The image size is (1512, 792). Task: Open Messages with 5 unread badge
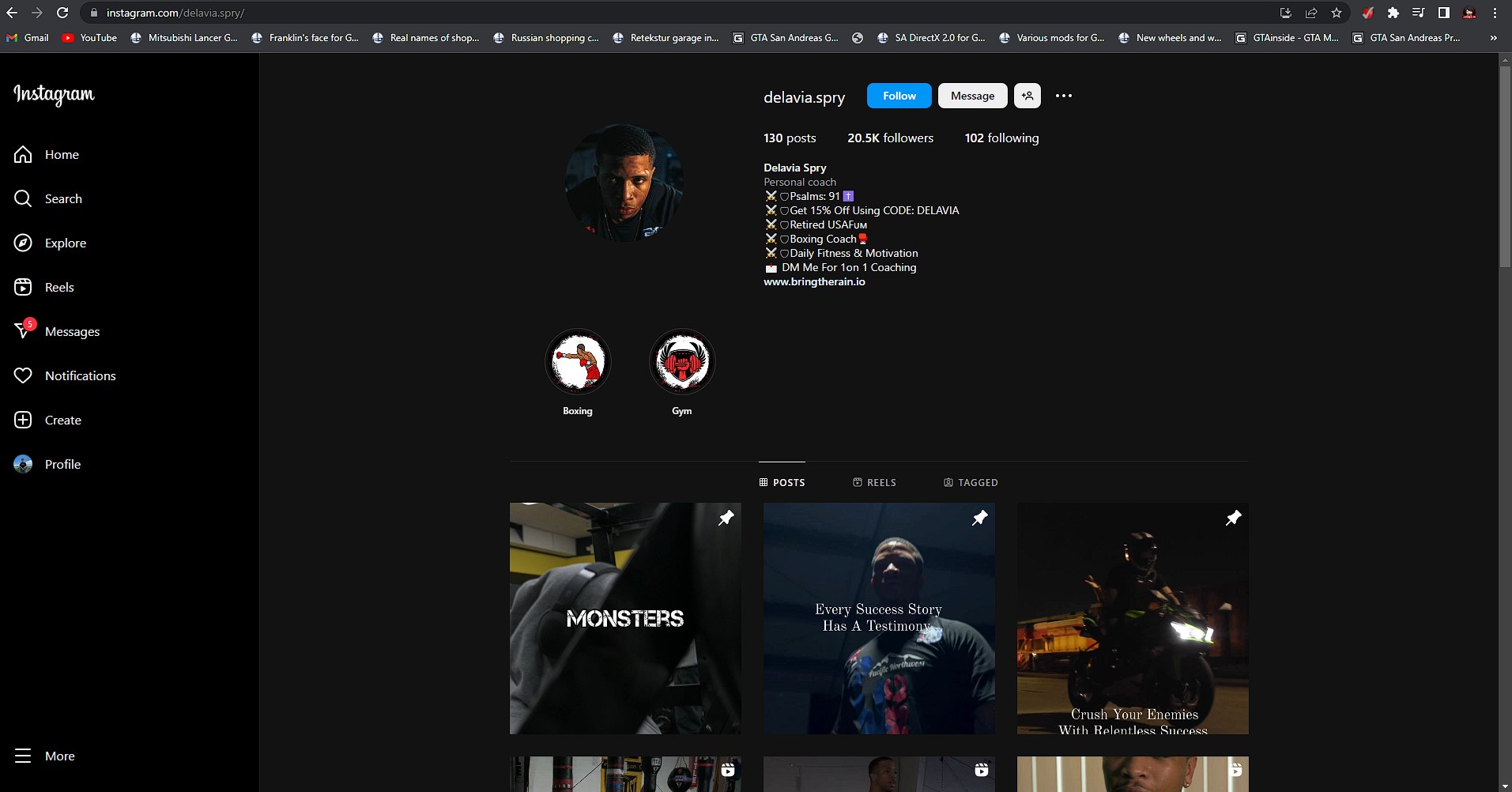tap(57, 332)
